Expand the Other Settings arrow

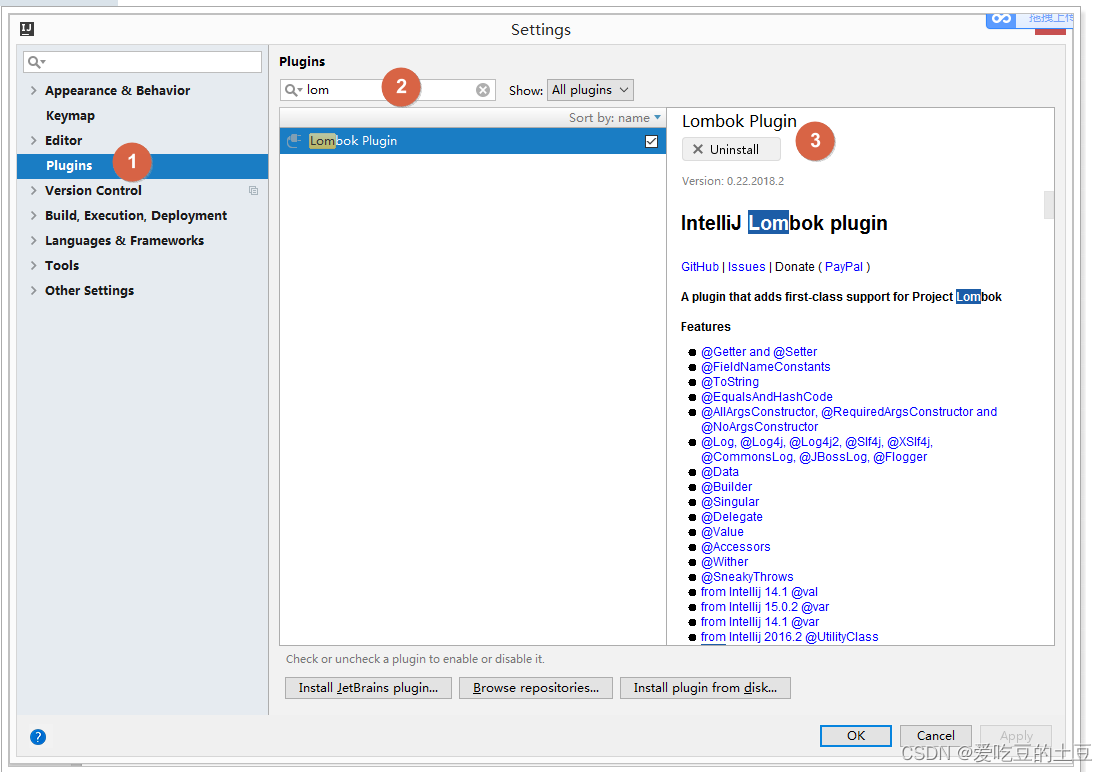(33, 290)
